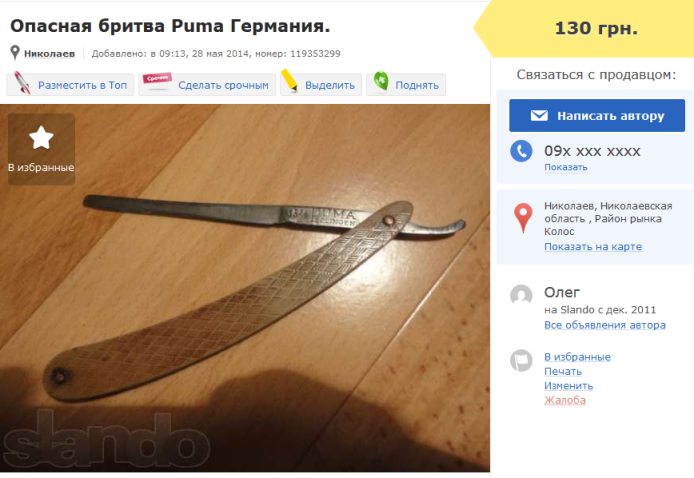Click the star icon to add to favorites
The width and height of the screenshot is (694, 478).
[x=41, y=138]
